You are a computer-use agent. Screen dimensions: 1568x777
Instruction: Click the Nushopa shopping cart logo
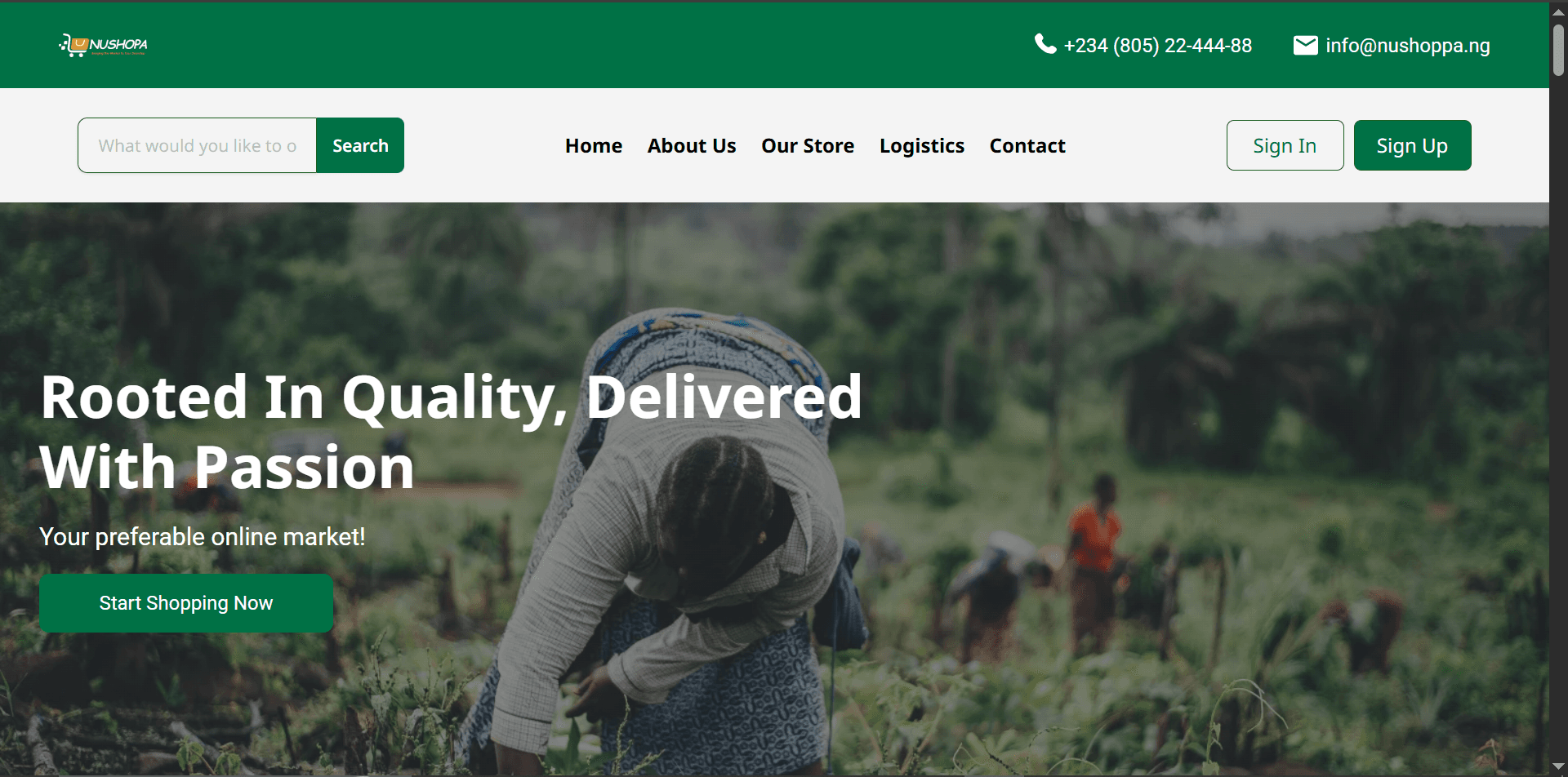pos(104,45)
